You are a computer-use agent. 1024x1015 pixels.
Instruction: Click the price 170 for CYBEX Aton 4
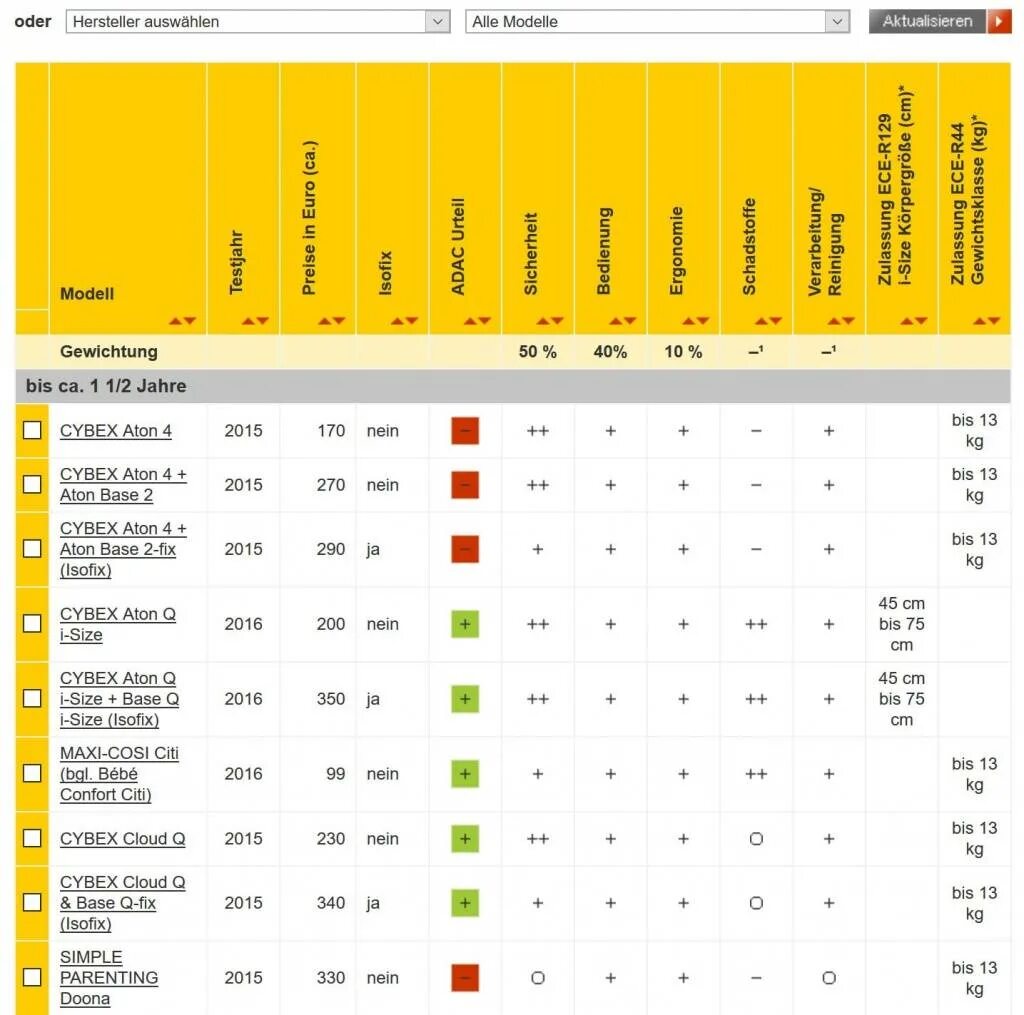(331, 430)
